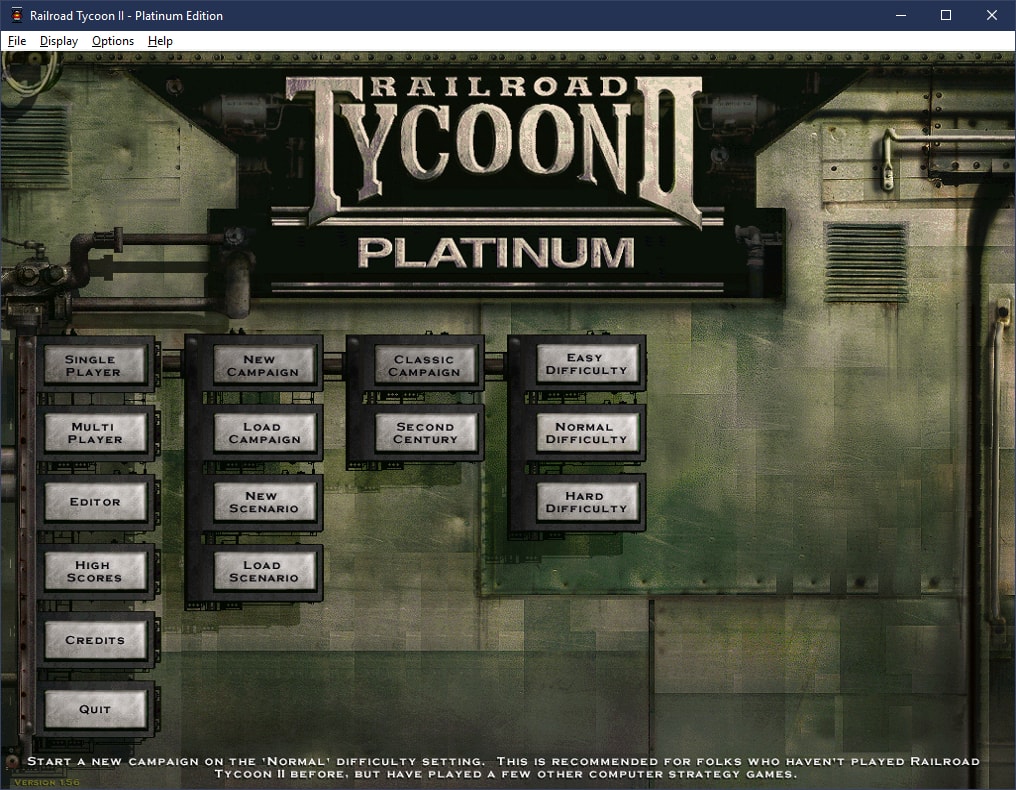
Task: Click the 'Version 1.56' text
Action: point(47,782)
